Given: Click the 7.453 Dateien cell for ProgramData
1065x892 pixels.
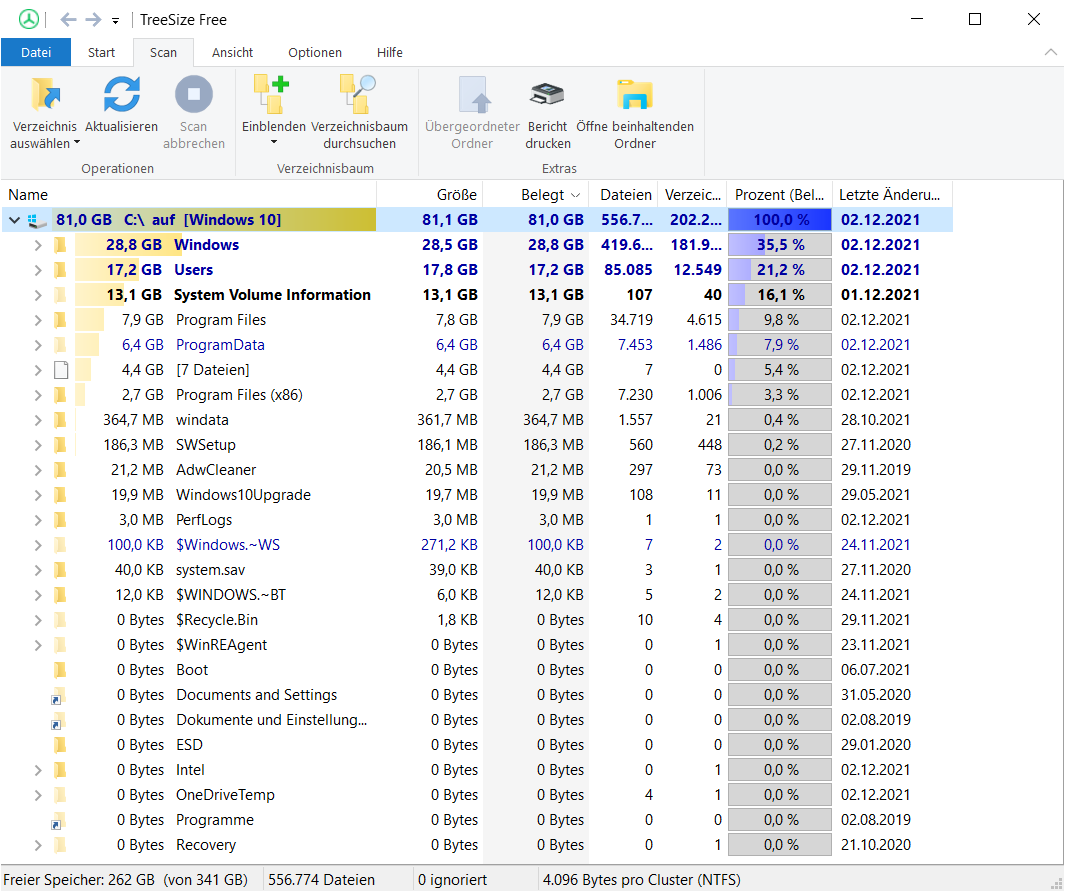Looking at the screenshot, I should tap(635, 345).
